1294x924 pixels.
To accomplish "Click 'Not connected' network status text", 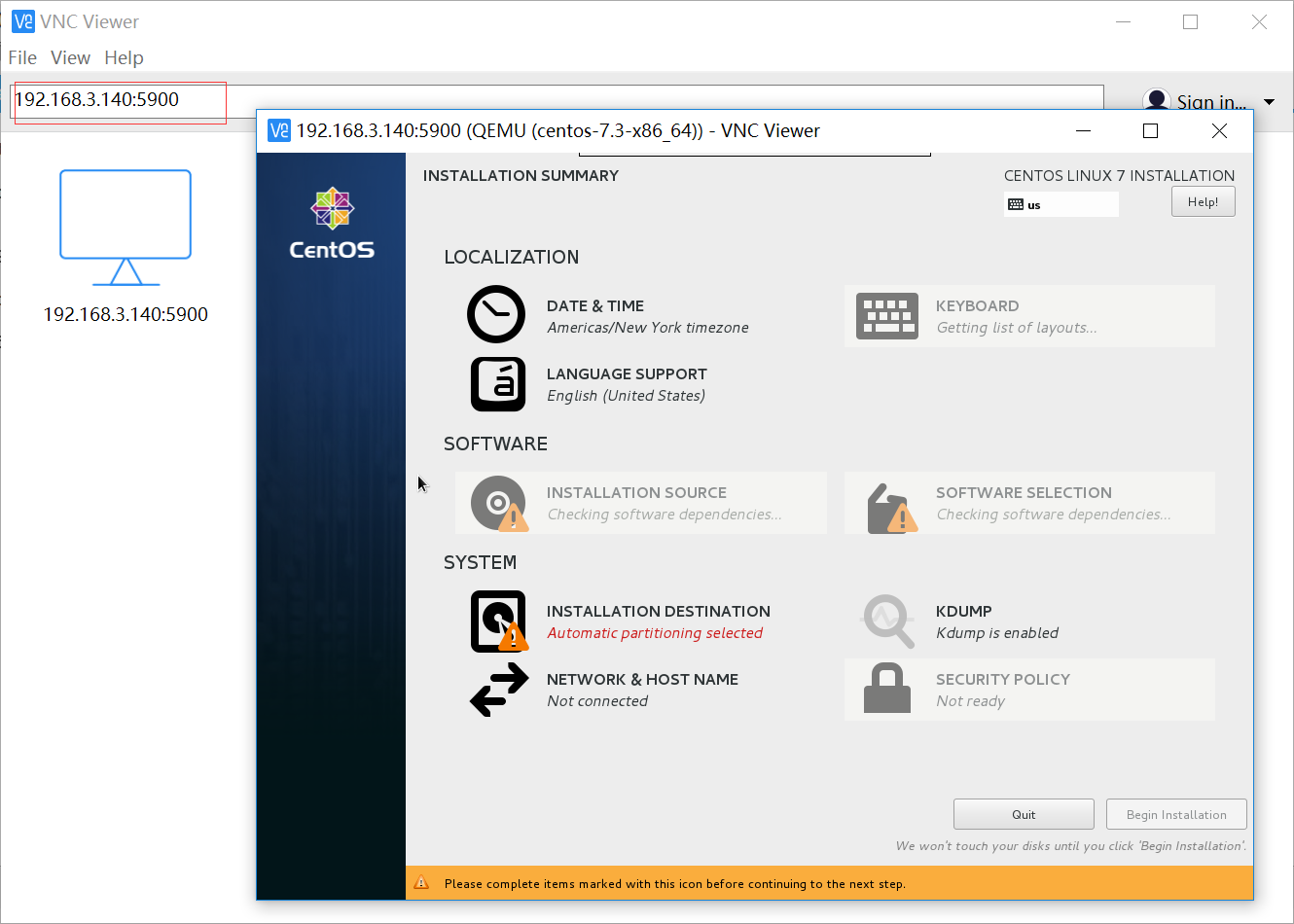I will point(597,700).
